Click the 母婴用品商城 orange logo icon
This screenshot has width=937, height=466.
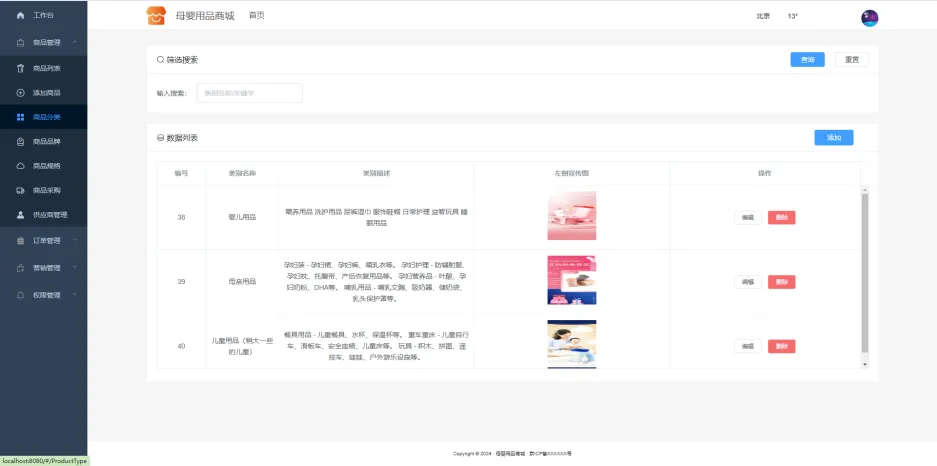(156, 16)
